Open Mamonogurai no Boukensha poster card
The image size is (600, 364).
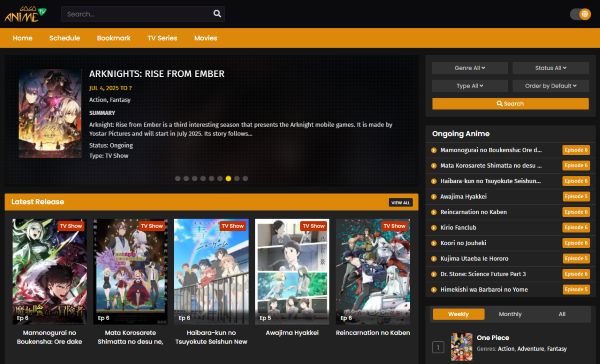pyautogui.click(x=50, y=272)
